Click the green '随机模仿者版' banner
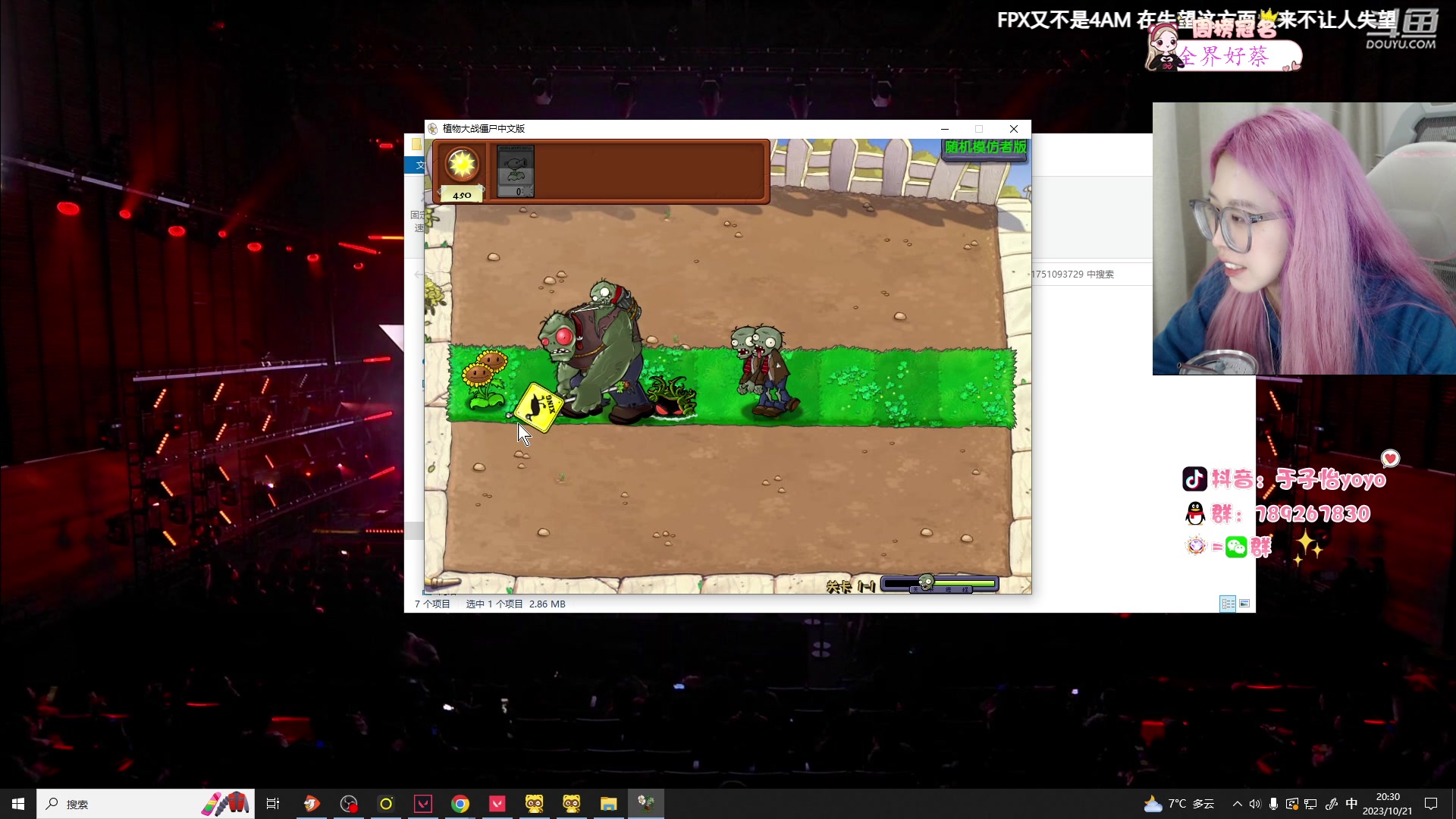 pos(985,147)
